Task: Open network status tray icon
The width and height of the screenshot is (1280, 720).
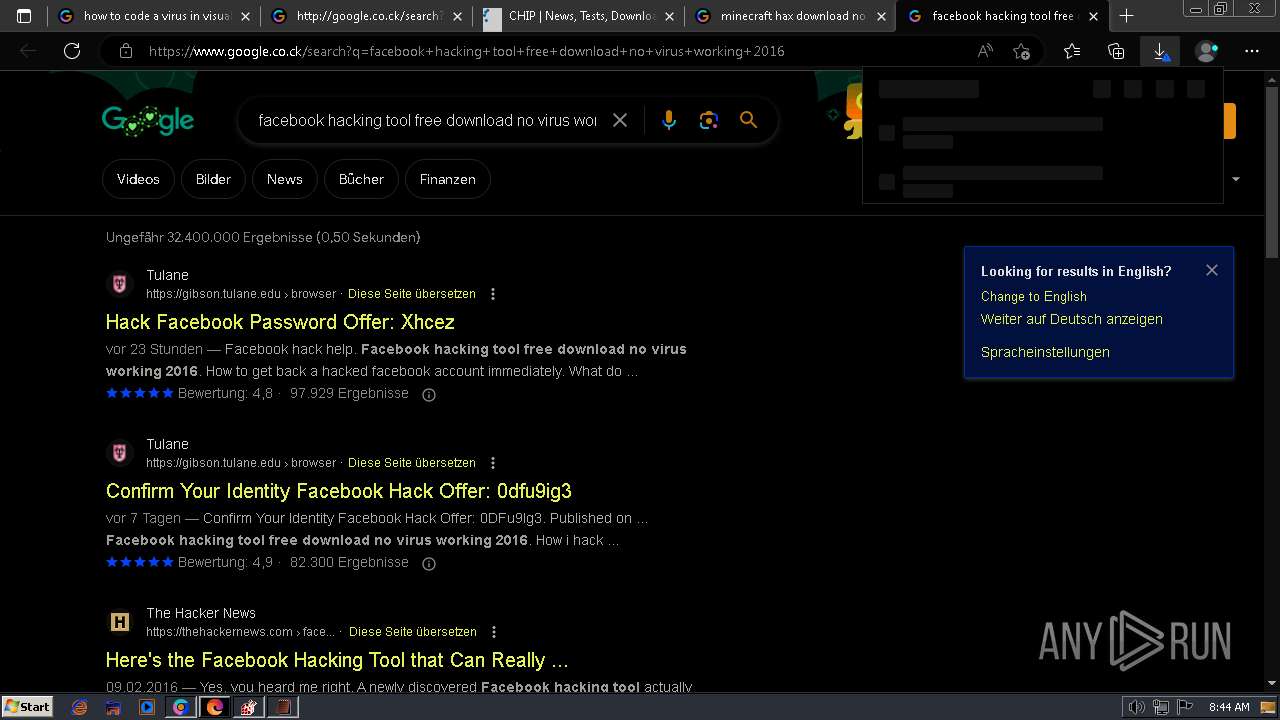Action: (1160, 707)
